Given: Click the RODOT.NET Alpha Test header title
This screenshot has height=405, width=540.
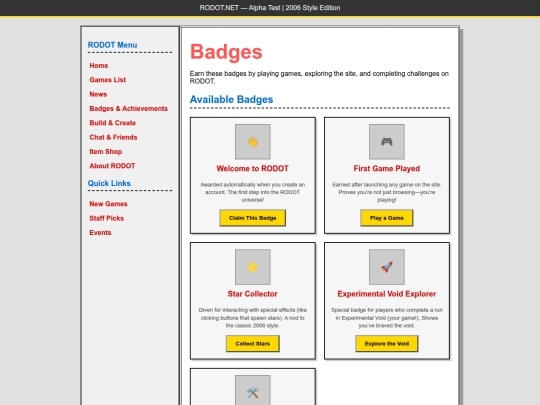Looking at the screenshot, I should pyautogui.click(x=270, y=8).
